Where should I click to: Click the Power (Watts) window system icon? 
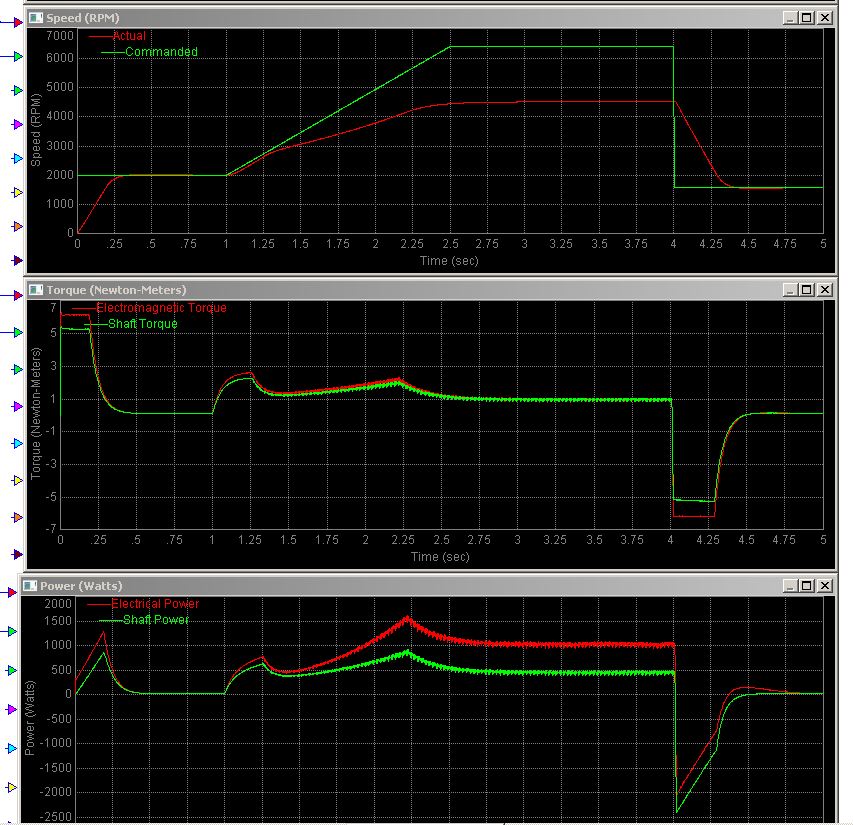click(x=30, y=586)
